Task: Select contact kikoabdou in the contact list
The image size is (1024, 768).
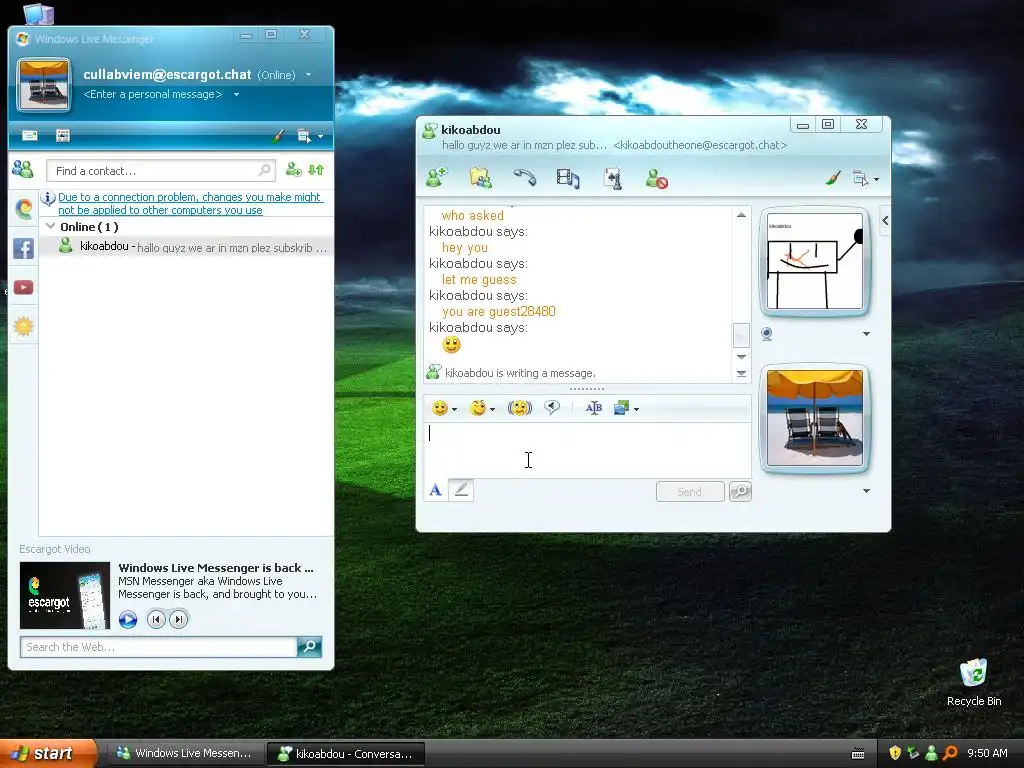Action: pos(186,247)
